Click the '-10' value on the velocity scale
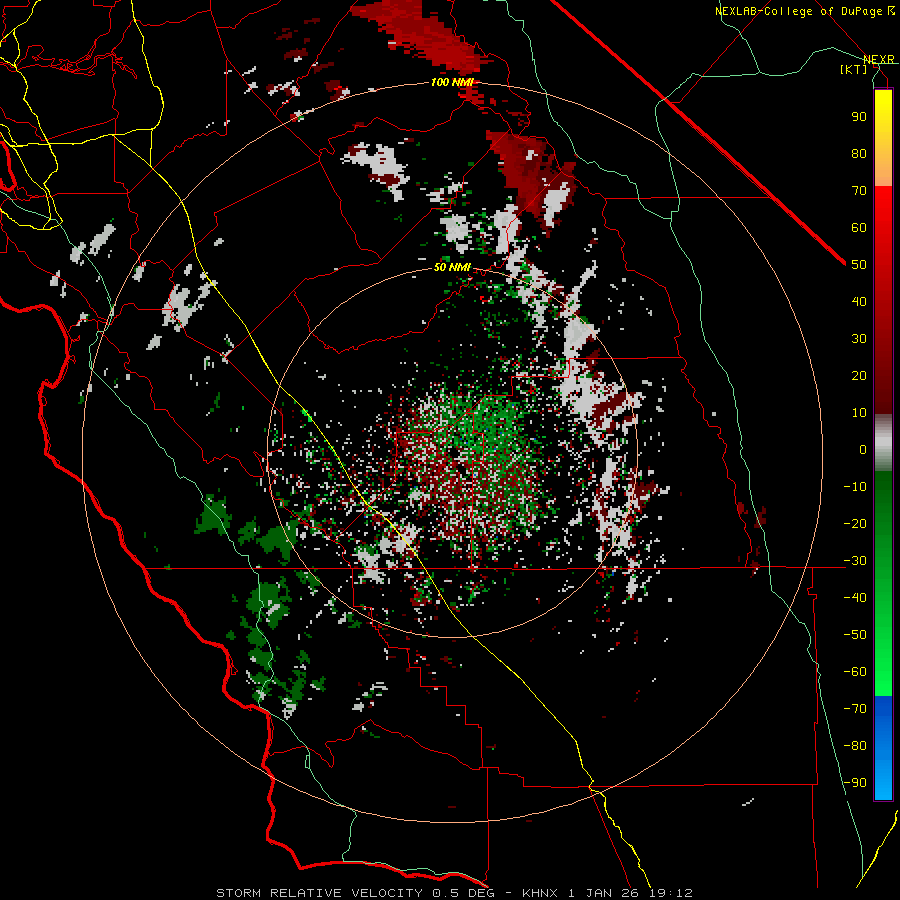 click(x=855, y=487)
